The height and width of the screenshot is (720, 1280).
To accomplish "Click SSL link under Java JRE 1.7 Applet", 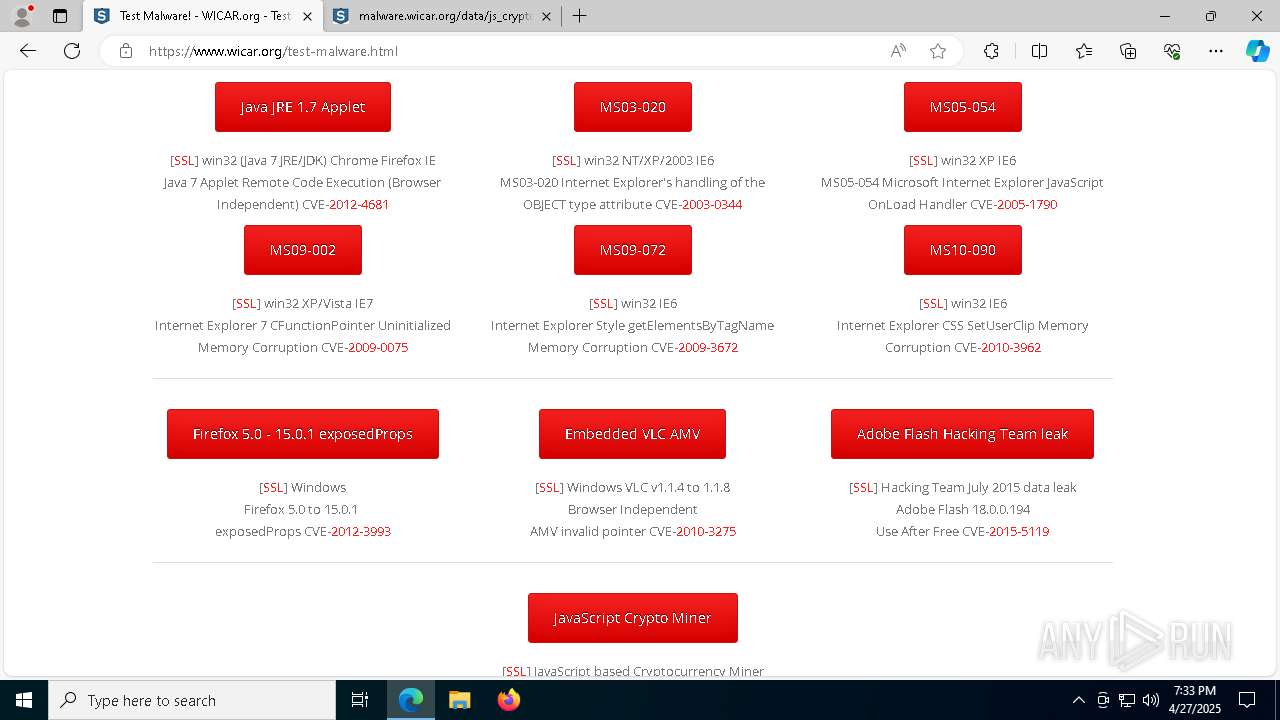I will tap(184, 160).
